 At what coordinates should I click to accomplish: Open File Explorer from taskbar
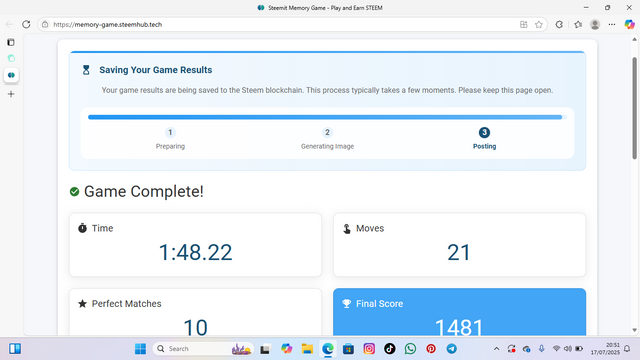click(307, 349)
